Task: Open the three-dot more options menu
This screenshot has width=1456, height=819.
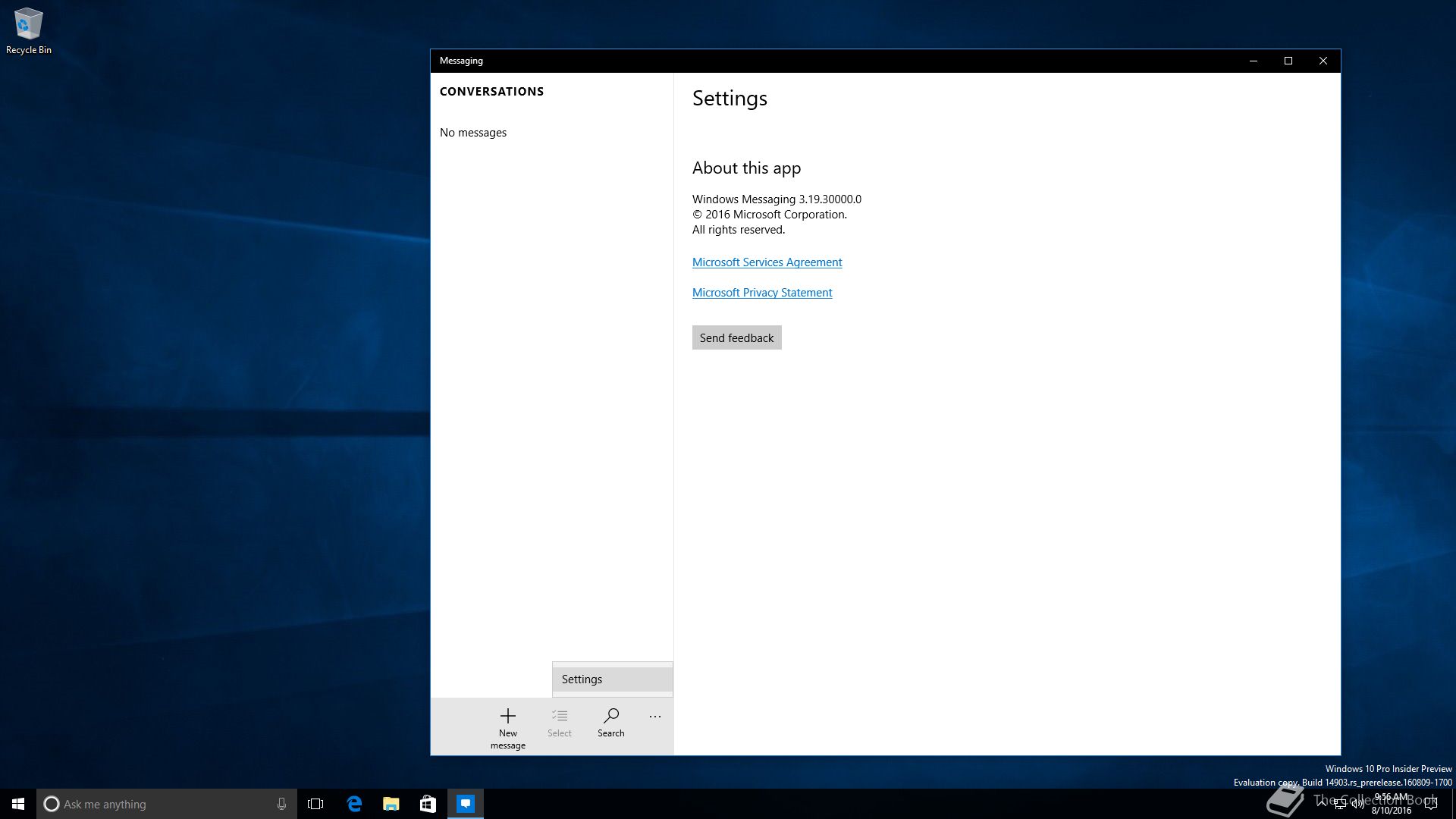Action: [655, 717]
